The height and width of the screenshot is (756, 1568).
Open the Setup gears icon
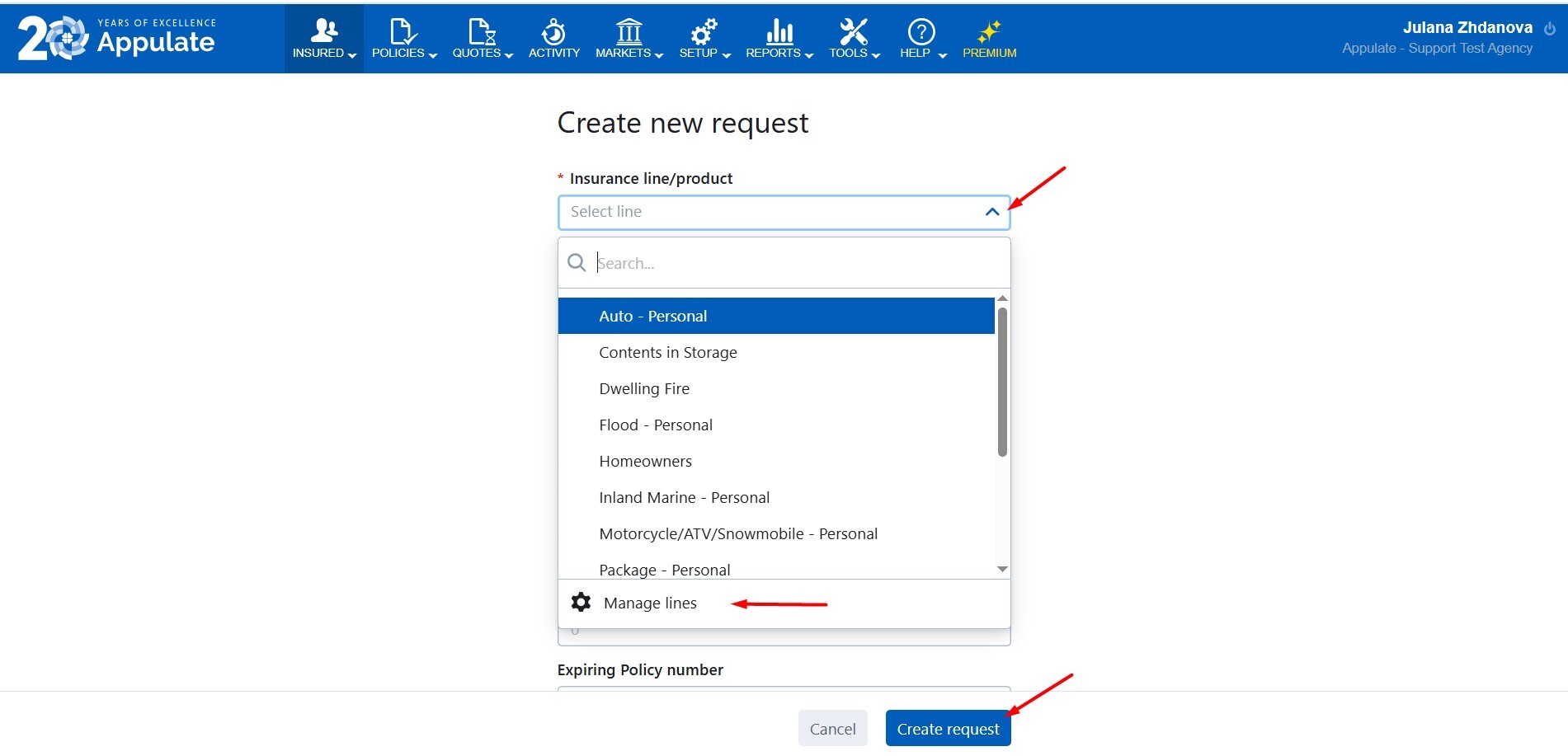pos(704,32)
